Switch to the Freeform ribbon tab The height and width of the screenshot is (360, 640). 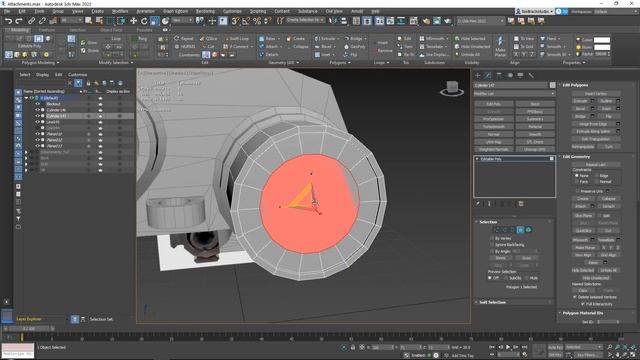(x=47, y=30)
